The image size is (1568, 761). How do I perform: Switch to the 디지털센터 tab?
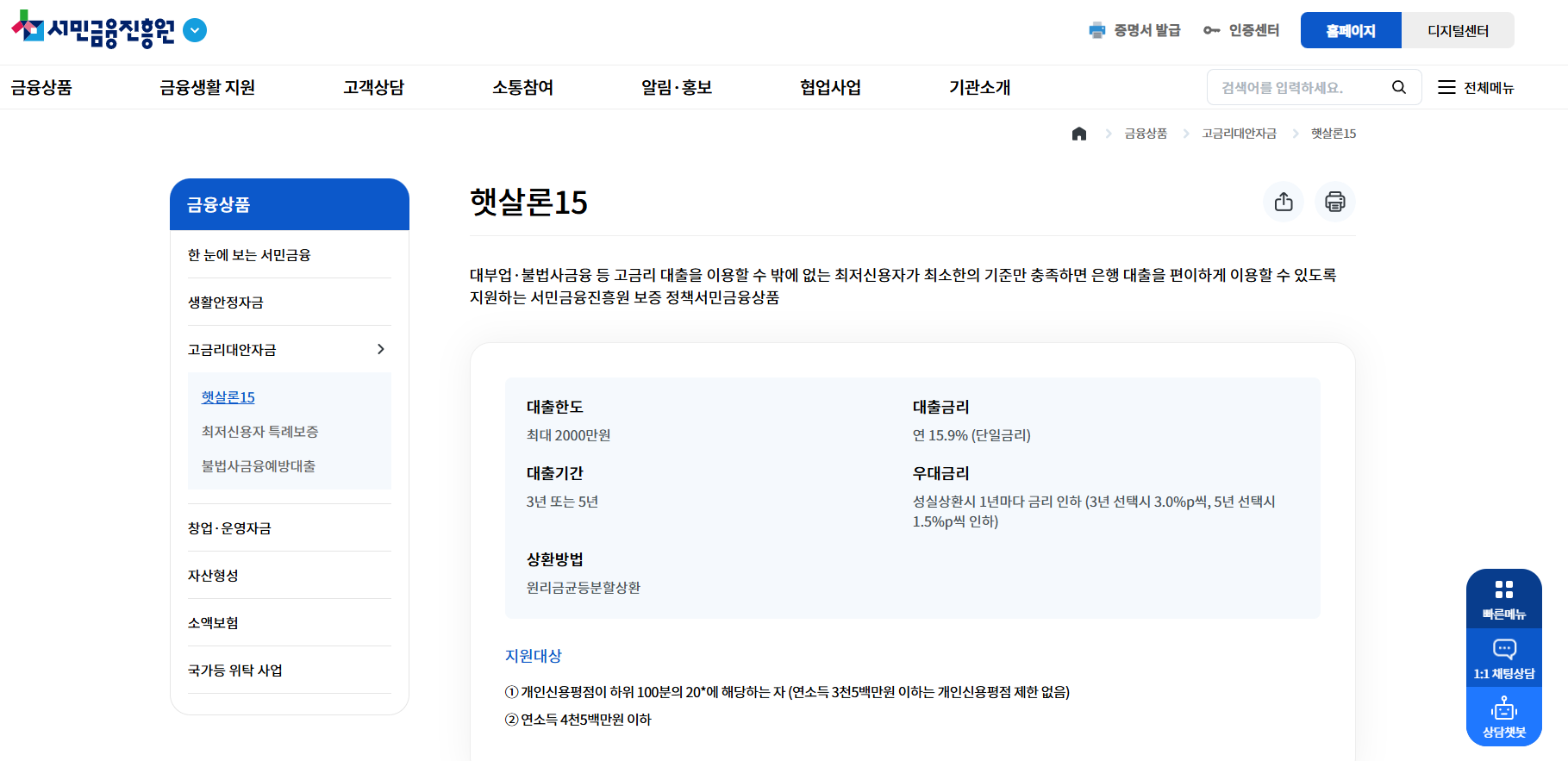click(1458, 30)
